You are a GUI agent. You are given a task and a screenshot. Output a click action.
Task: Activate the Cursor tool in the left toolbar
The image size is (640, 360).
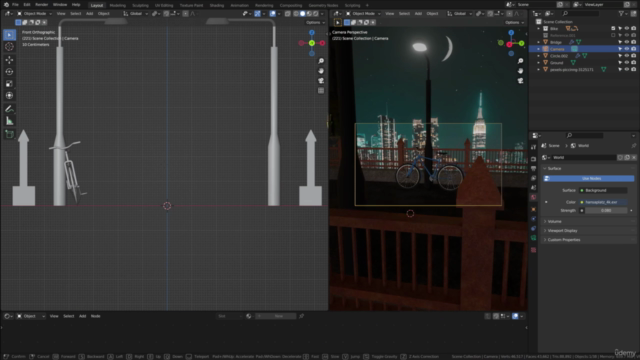(x=9, y=47)
